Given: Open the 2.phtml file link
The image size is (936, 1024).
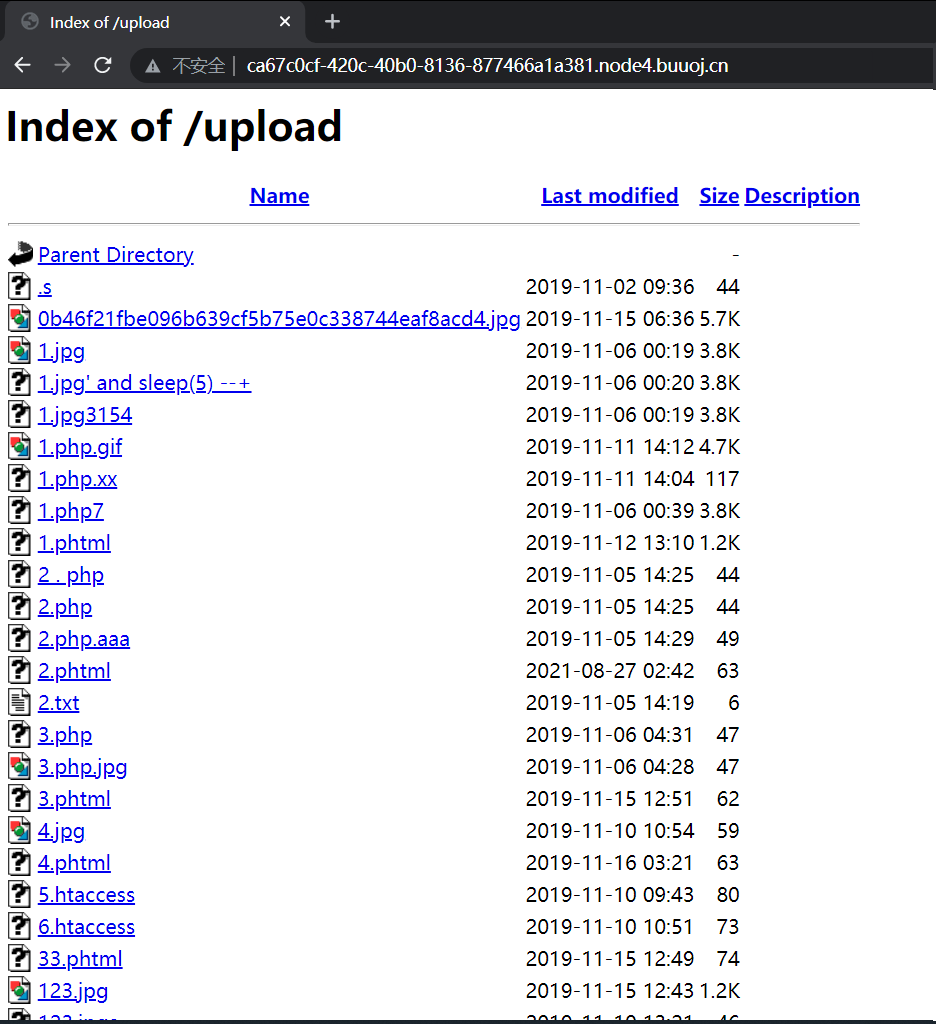Looking at the screenshot, I should point(74,671).
